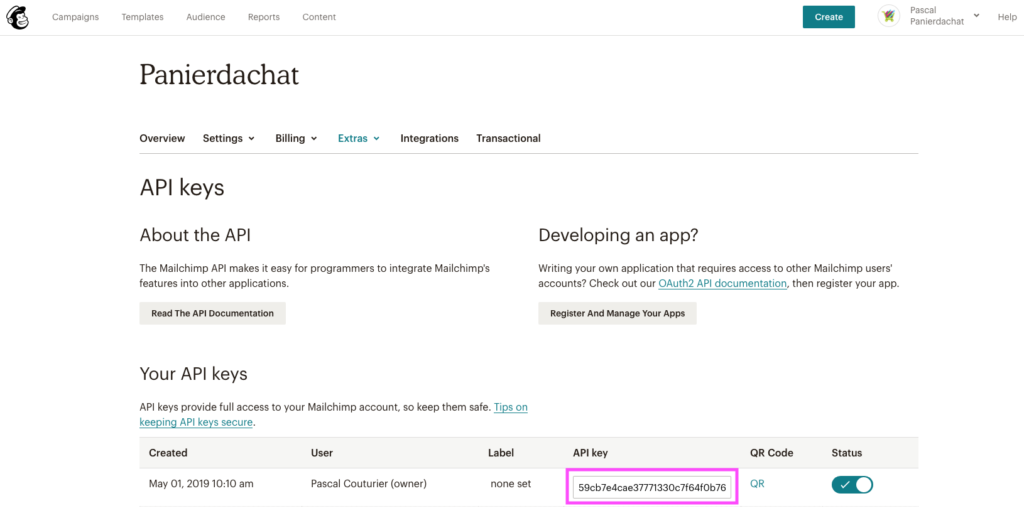Click the Pascal account avatar icon
Image resolution: width=1024 pixels, height=518 pixels.
[x=889, y=17]
